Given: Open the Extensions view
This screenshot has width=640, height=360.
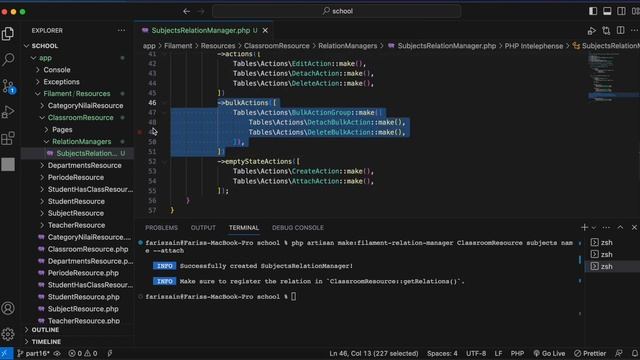Looking at the screenshot, I should pyautogui.click(x=8, y=138).
